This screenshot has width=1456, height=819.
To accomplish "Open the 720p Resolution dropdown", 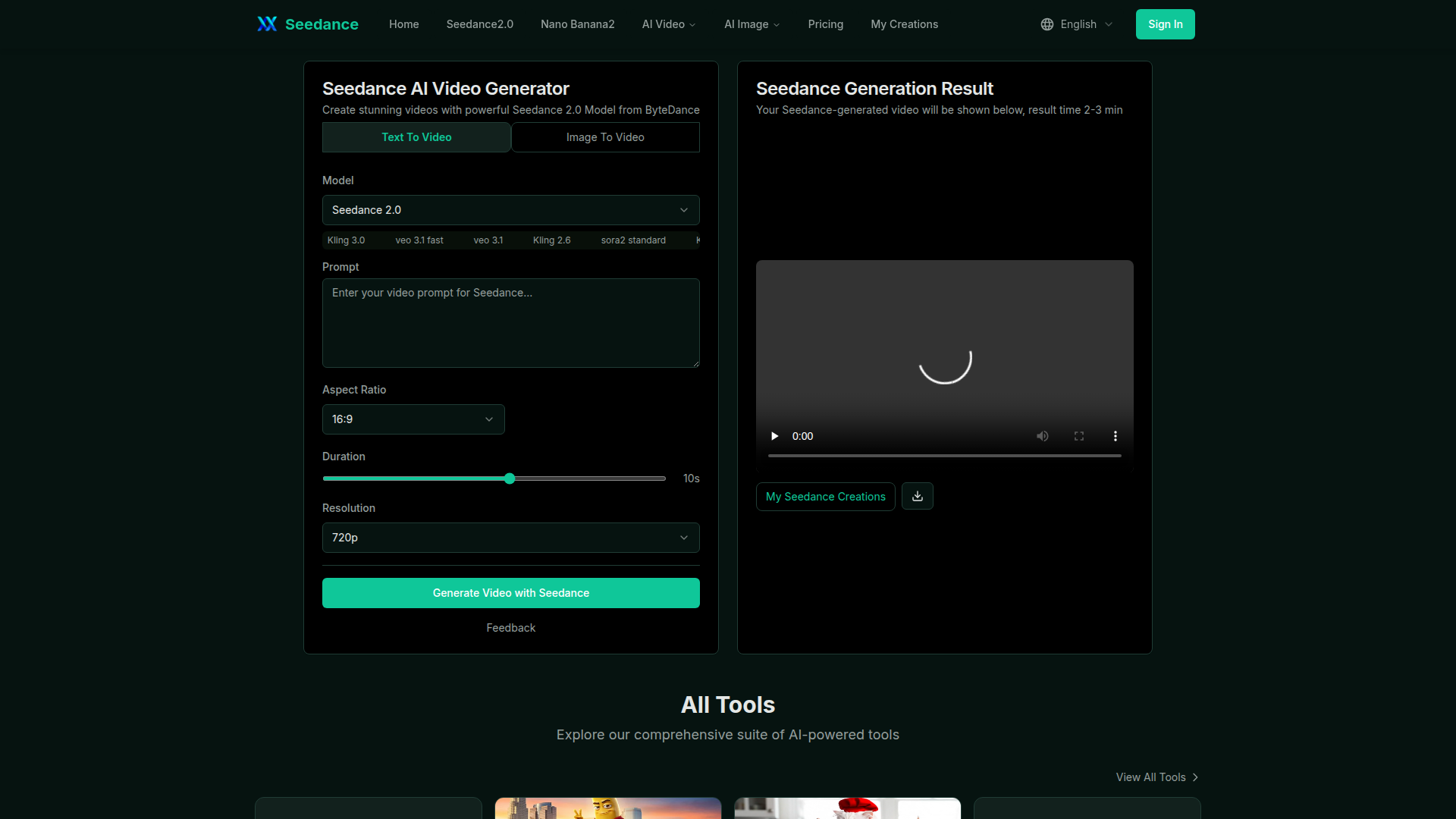I will tap(510, 538).
